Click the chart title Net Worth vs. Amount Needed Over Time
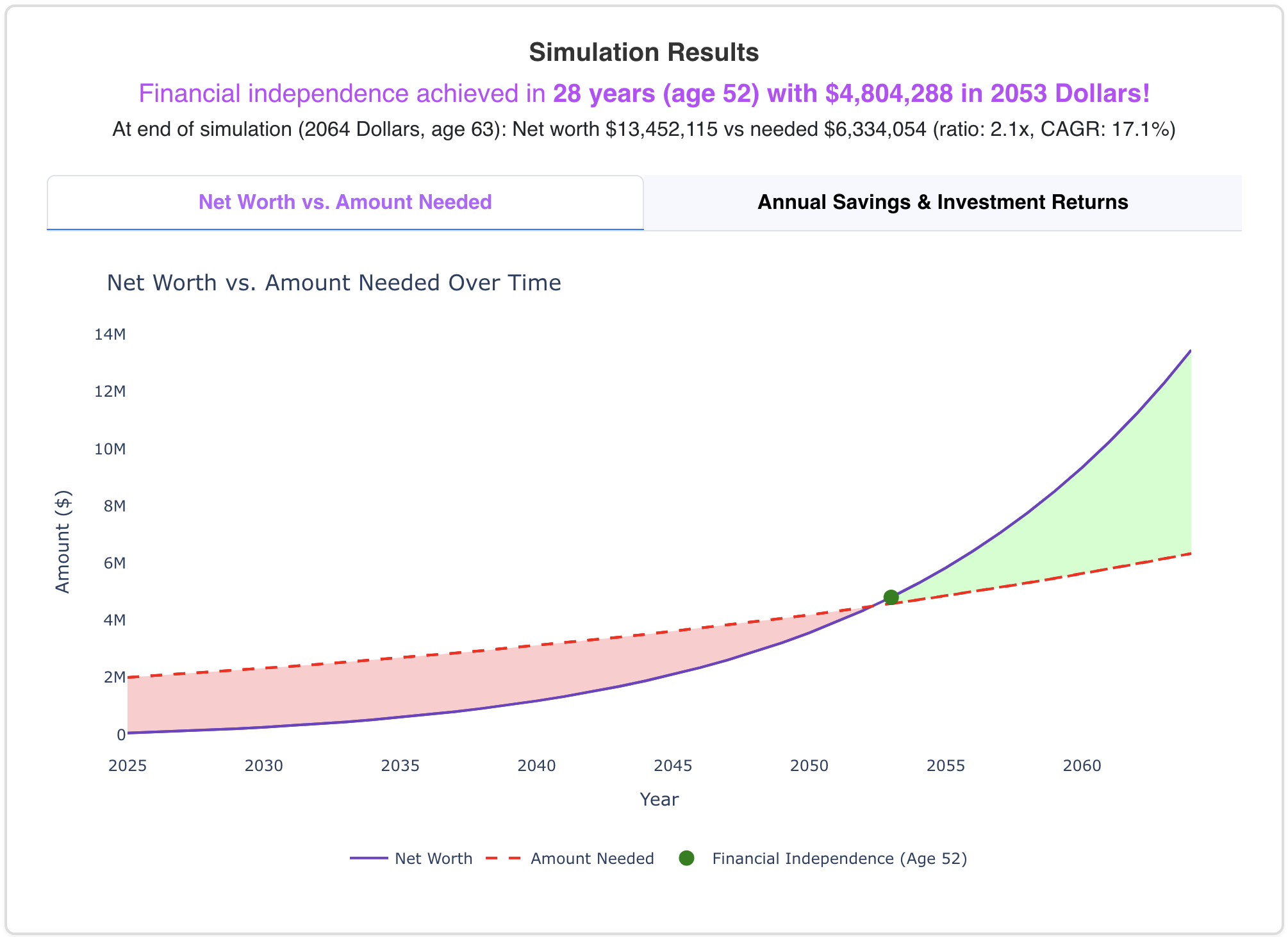The height and width of the screenshot is (937, 1288). coord(334,282)
